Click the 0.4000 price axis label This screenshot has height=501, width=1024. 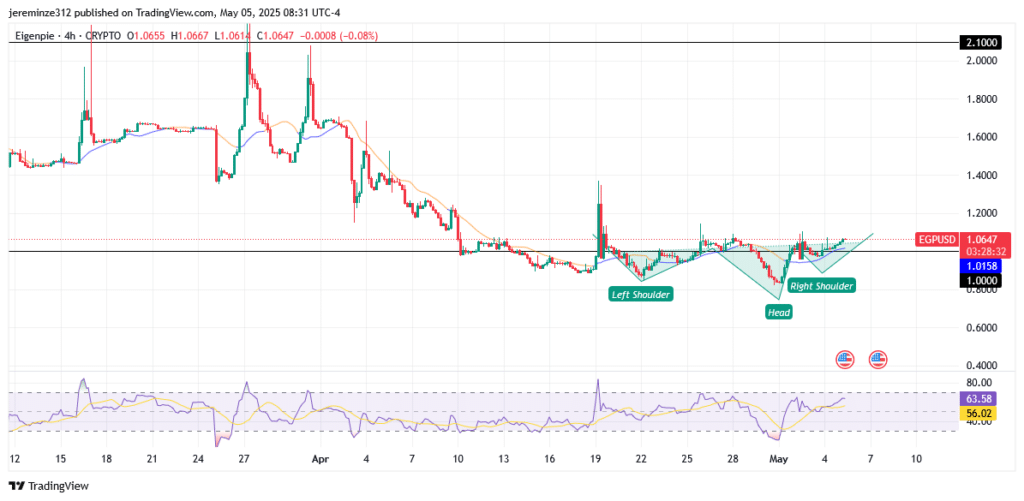point(984,365)
